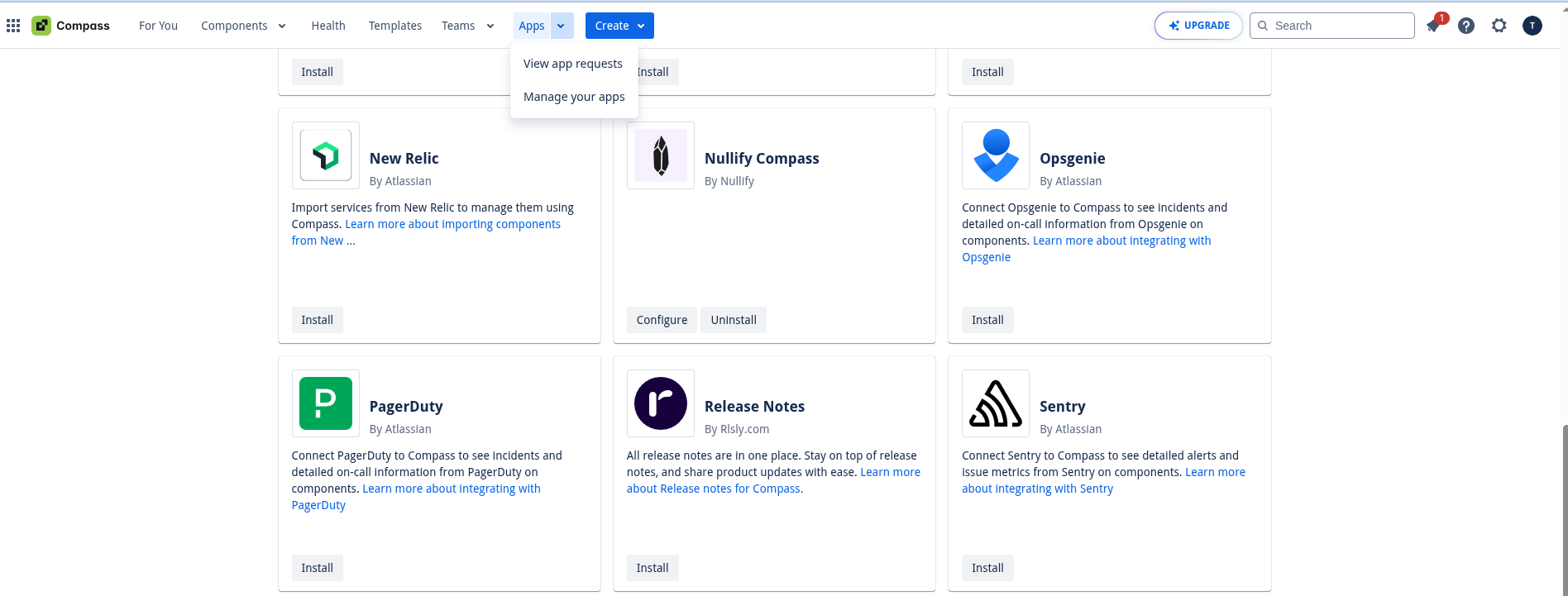The image size is (1568, 596).
Task: Collapse the Apps dropdown chevron
Action: [561, 26]
